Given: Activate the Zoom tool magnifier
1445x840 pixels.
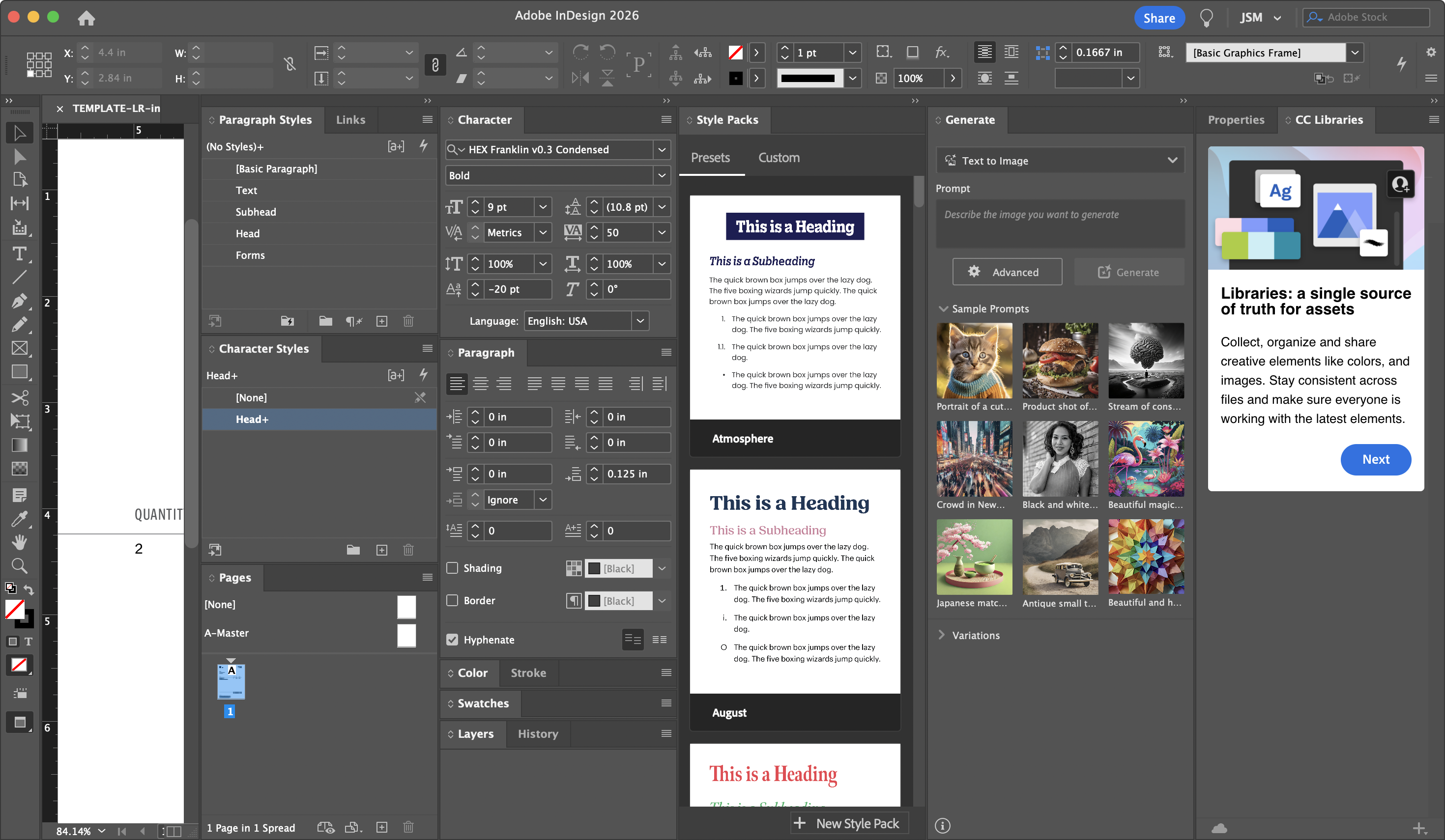Looking at the screenshot, I should [x=19, y=566].
